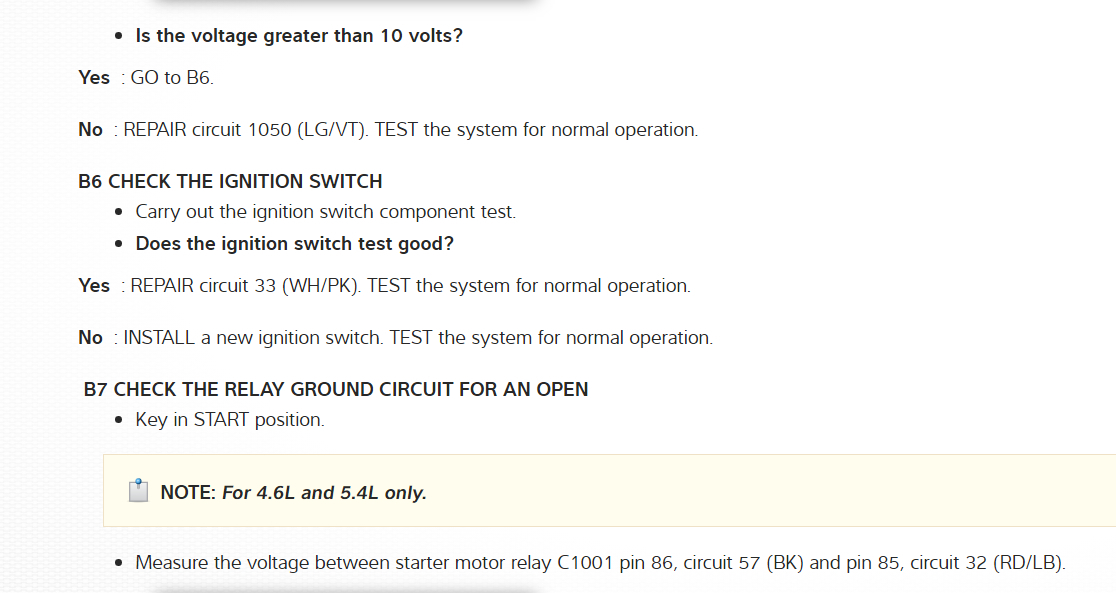The width and height of the screenshot is (1116, 593).
Task: Click the GO to B6 text
Action: (x=172, y=78)
